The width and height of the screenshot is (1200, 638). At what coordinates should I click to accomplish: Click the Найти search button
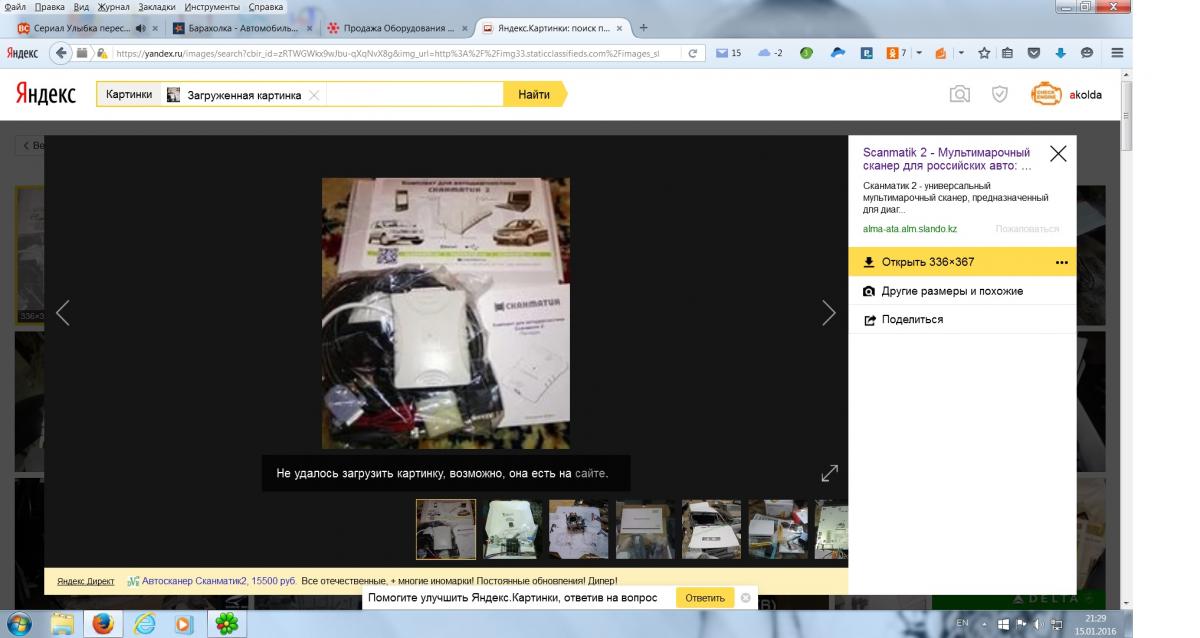tap(534, 94)
